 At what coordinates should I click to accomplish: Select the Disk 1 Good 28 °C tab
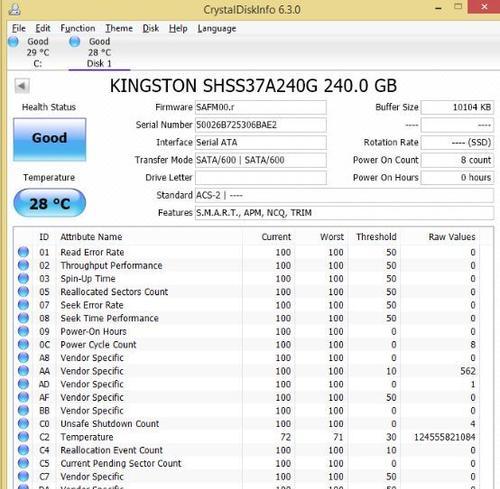tap(99, 52)
